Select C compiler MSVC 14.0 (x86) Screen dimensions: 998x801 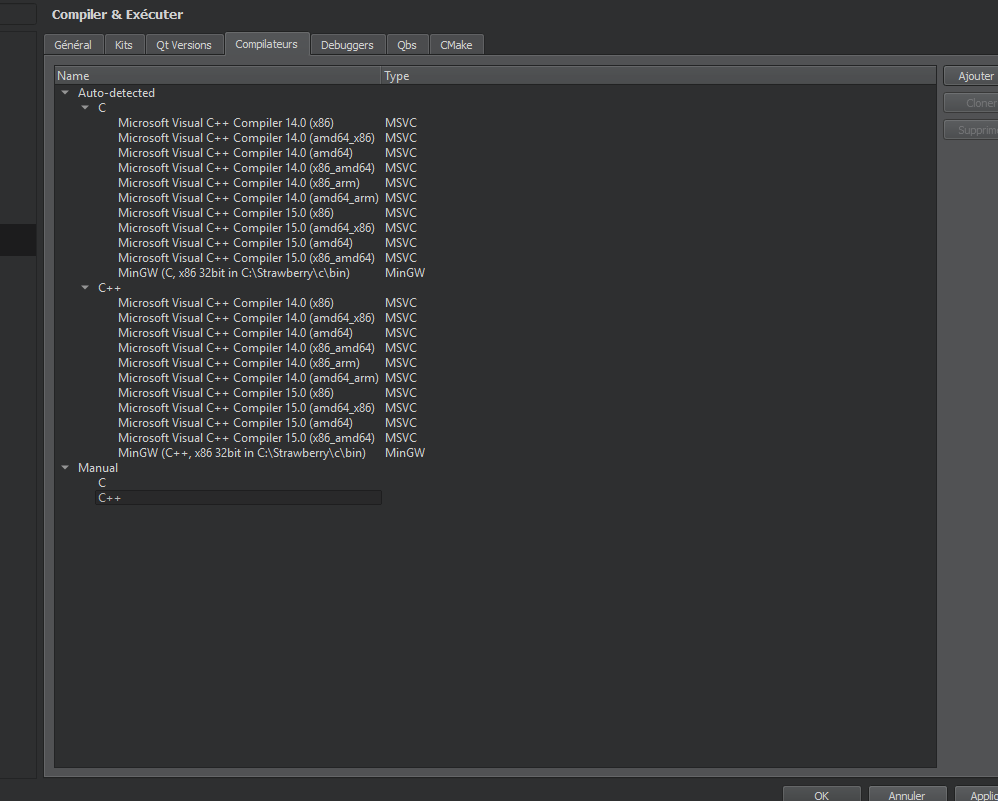(226, 123)
